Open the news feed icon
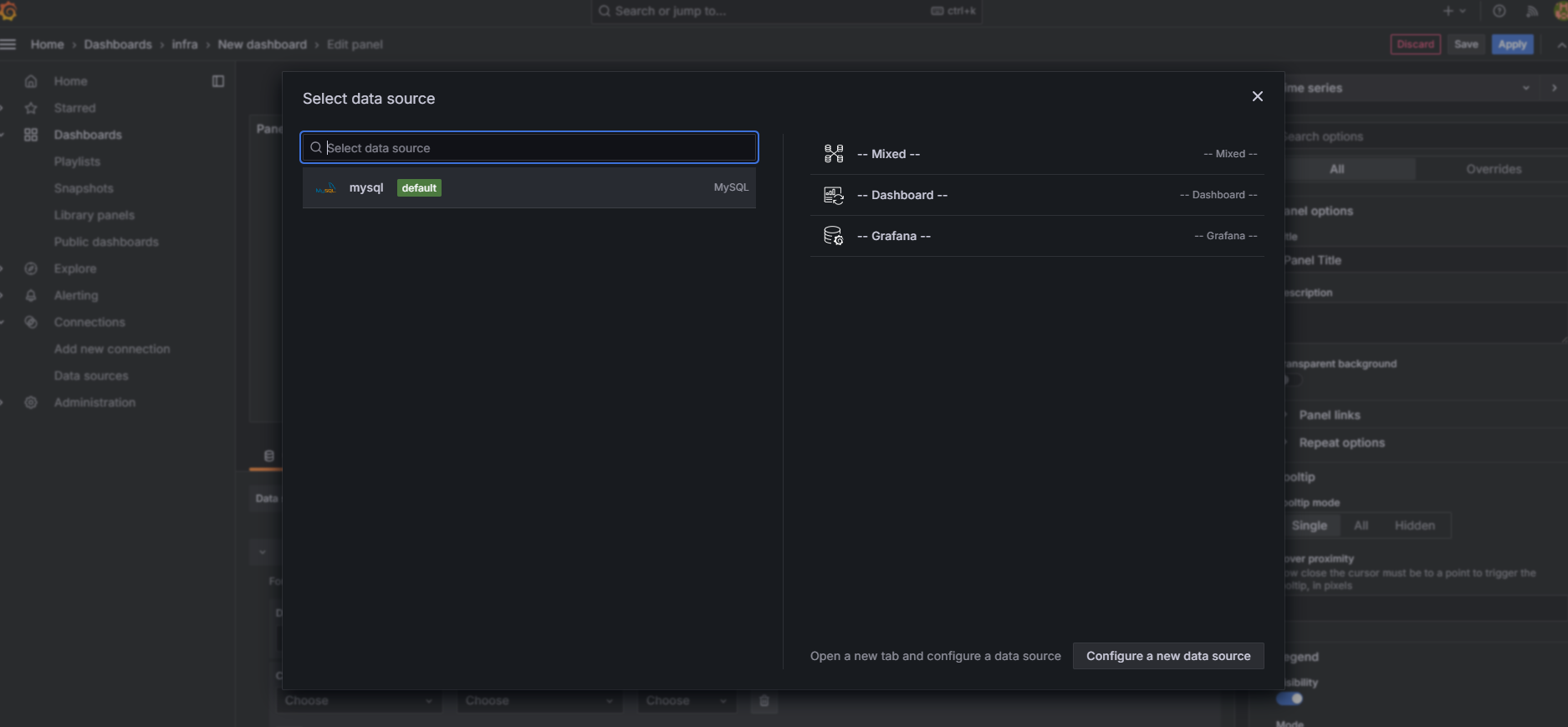Image resolution: width=1568 pixels, height=727 pixels. click(1532, 11)
